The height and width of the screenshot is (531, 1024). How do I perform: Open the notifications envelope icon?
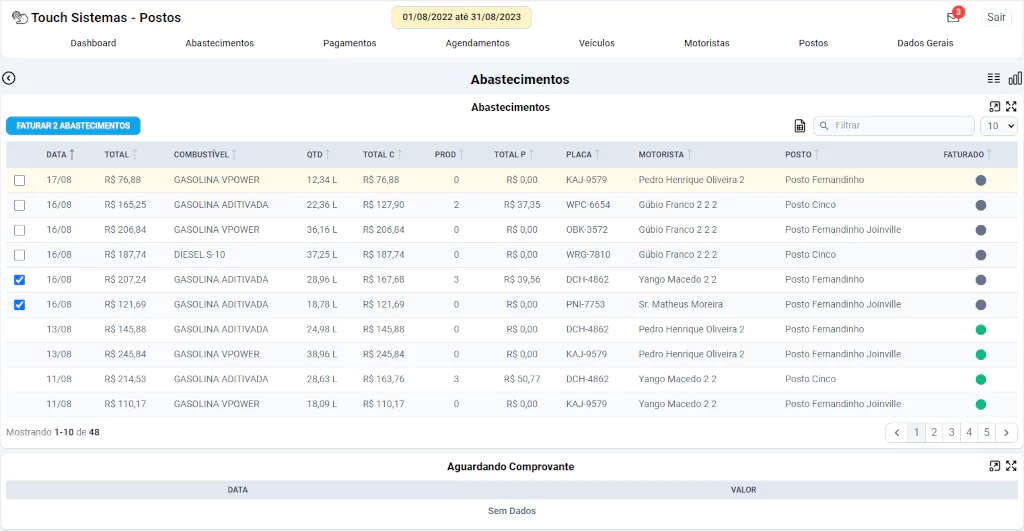(x=953, y=17)
